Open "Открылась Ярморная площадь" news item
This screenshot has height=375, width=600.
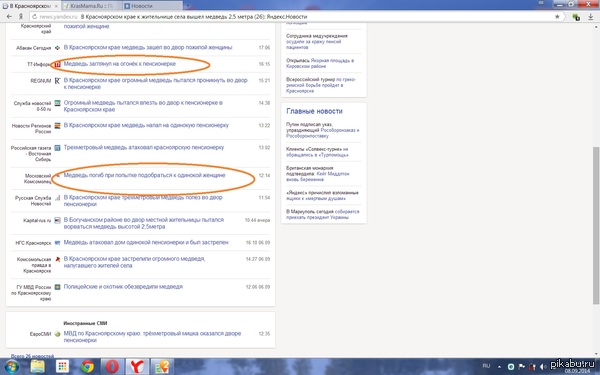tap(320, 64)
